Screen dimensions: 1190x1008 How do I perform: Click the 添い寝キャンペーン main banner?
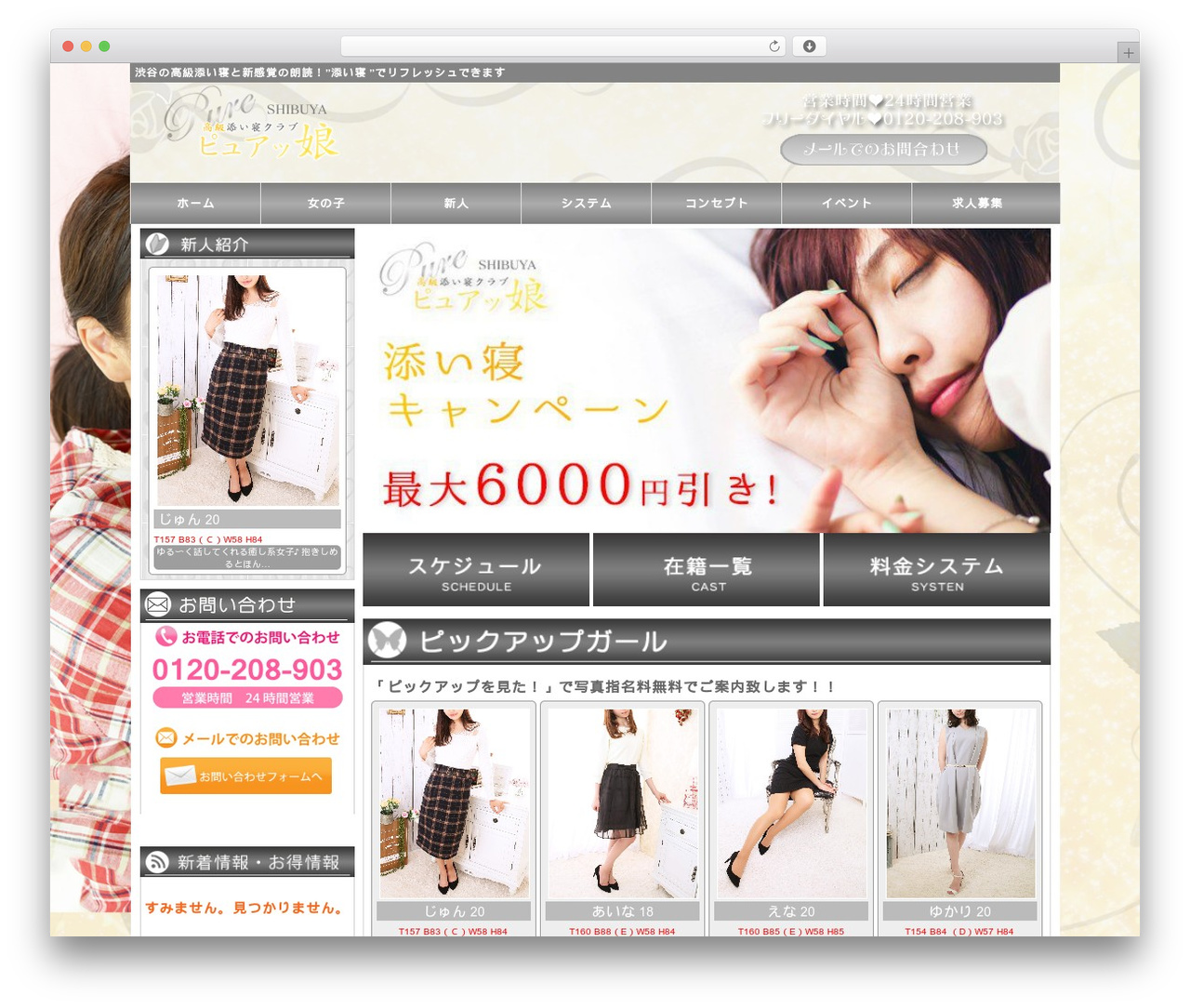707,380
